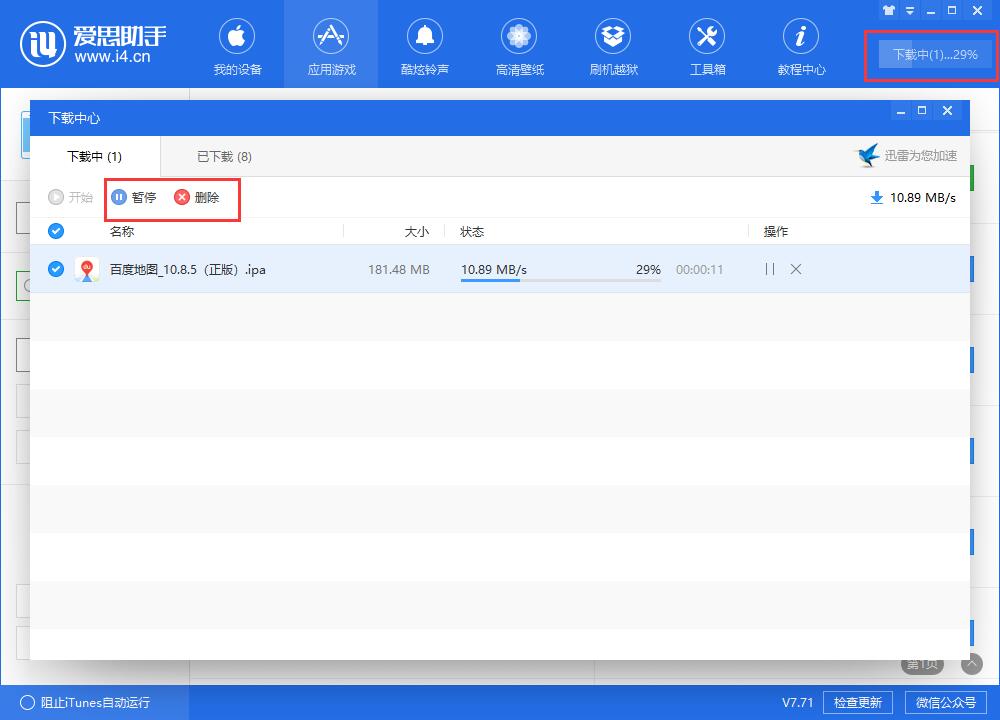
Task: Maximize the 下载中心 dialog
Action: pos(922,111)
